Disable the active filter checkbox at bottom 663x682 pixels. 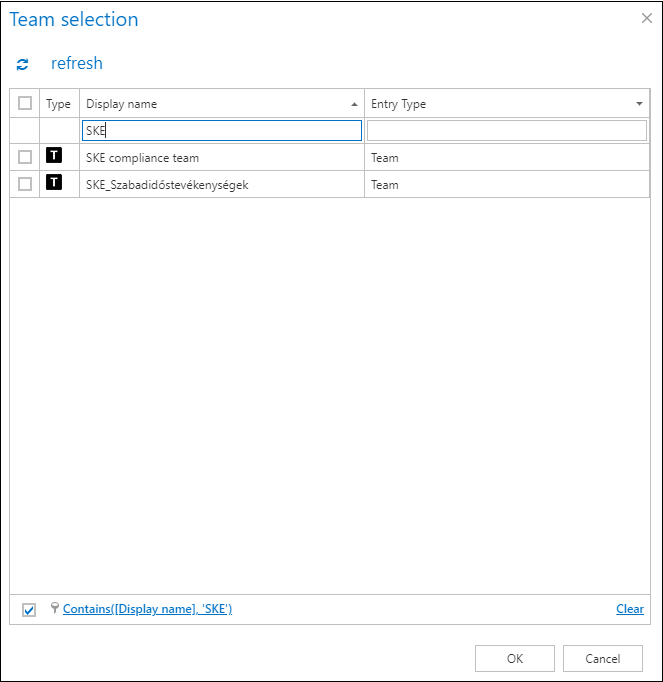(x=28, y=610)
